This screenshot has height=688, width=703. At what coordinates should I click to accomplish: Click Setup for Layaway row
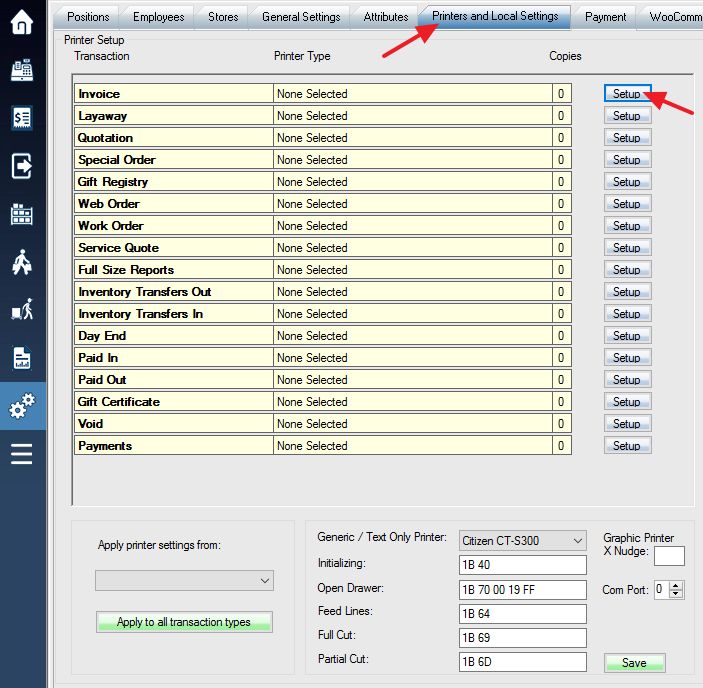[x=627, y=115]
